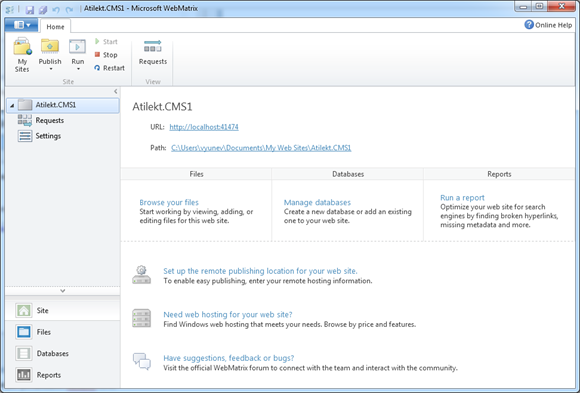Viewport: 580px width, 393px height.
Task: Click the Atilekt.CMS1 folder icon in tree
Action: tap(25, 105)
